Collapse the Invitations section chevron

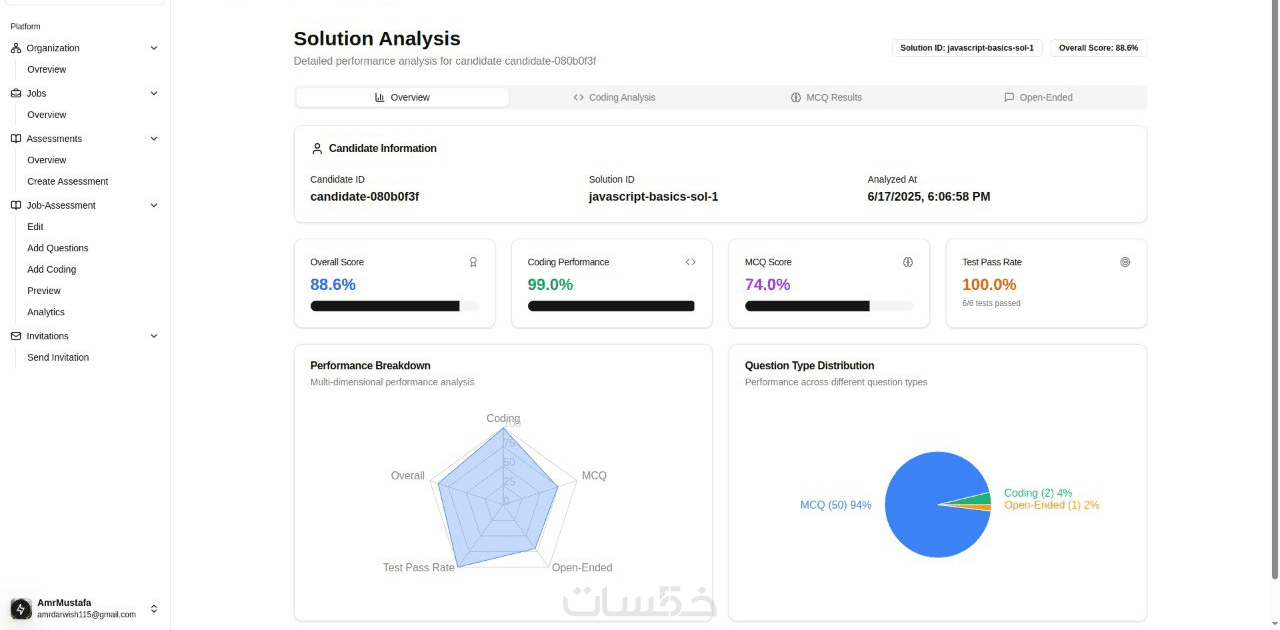click(x=154, y=336)
